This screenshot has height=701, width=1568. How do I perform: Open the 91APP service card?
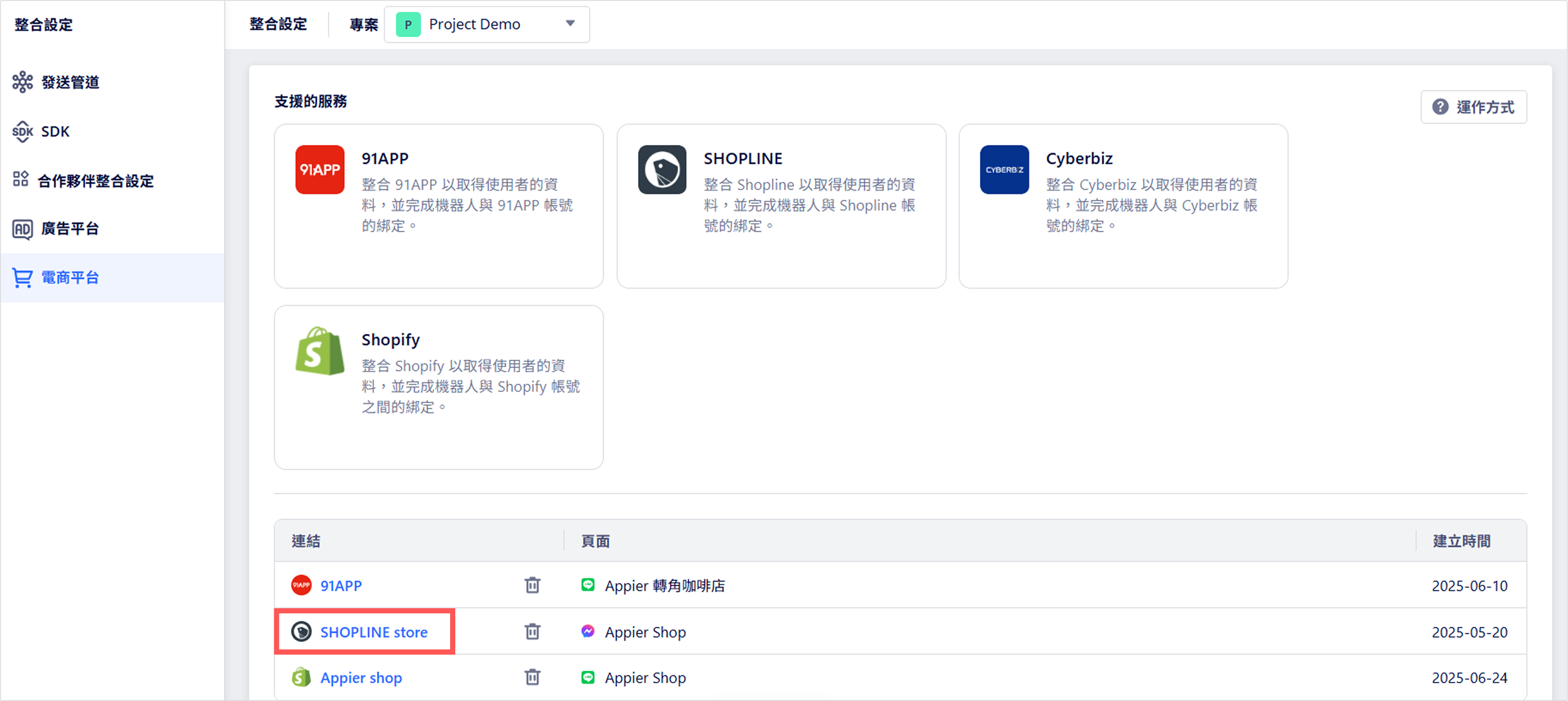pyautogui.click(x=439, y=206)
